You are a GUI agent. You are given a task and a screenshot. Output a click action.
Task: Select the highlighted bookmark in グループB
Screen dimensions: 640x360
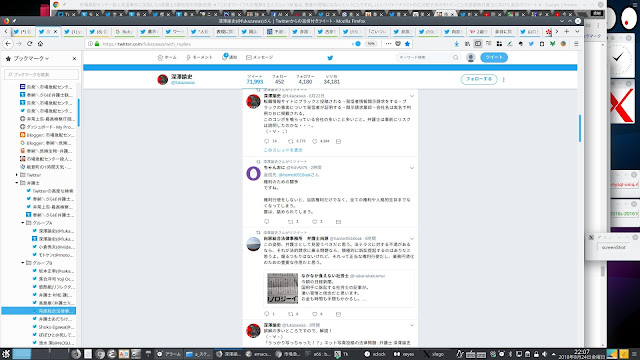(39, 311)
